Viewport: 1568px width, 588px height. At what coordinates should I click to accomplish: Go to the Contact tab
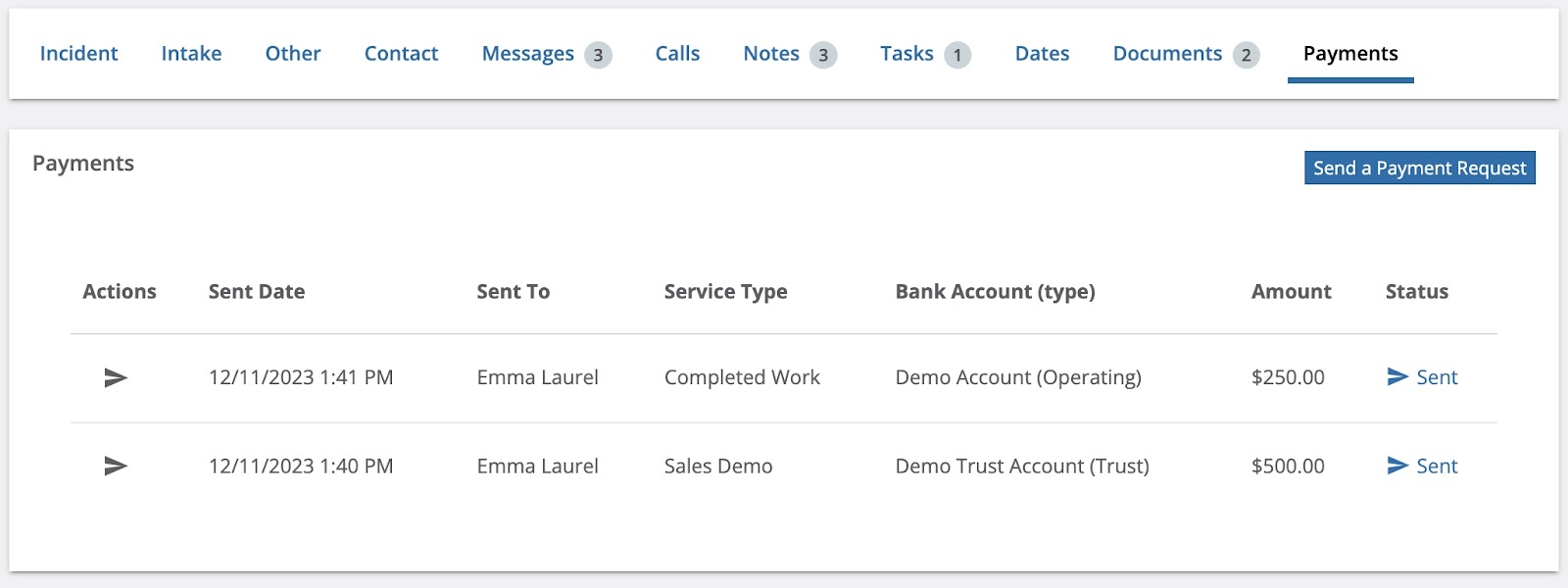tap(401, 54)
